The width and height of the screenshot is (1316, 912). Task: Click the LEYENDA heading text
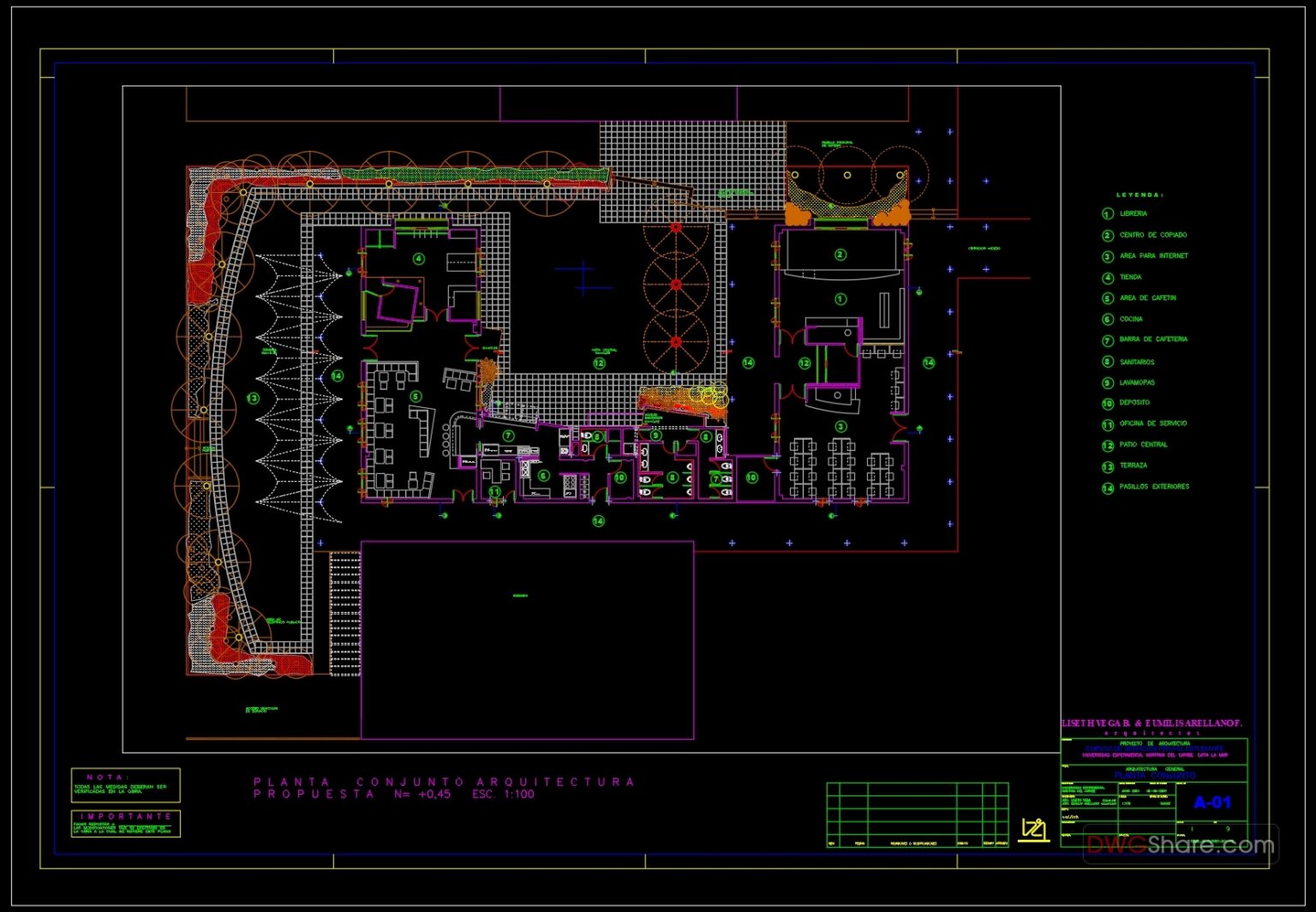1138,194
